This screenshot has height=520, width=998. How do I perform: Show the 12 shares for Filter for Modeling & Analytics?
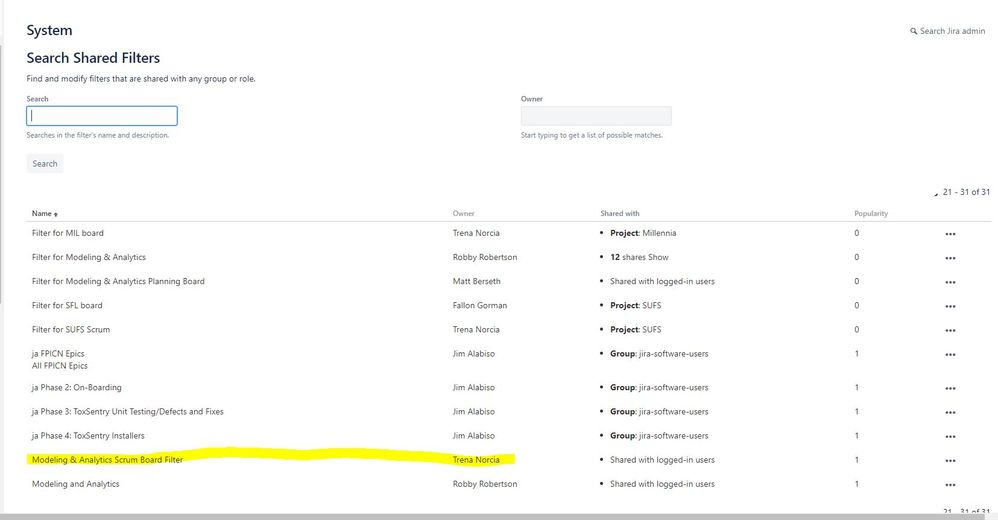[x=658, y=257]
